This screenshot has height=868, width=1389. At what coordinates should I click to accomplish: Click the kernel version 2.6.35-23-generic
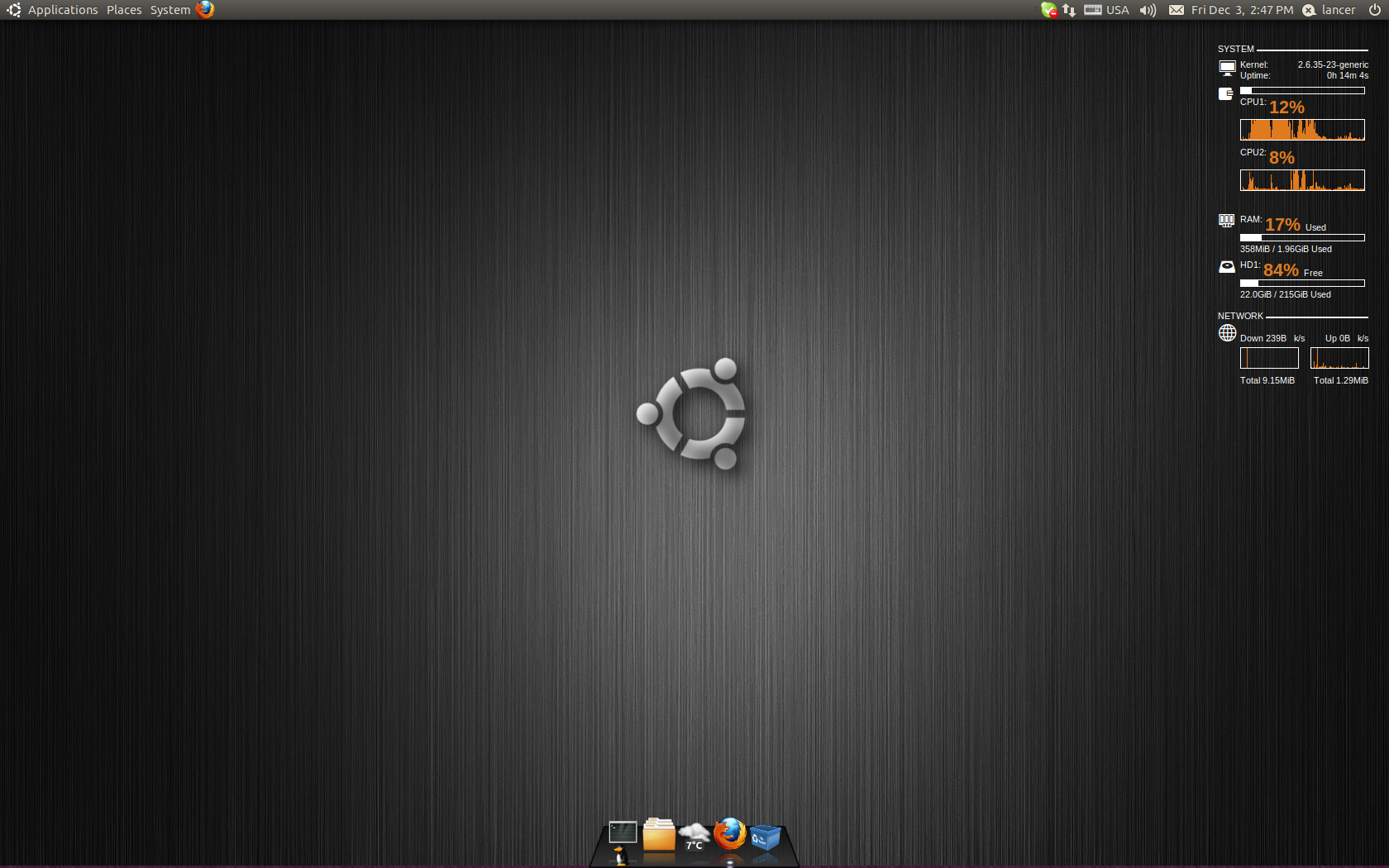pos(1333,64)
